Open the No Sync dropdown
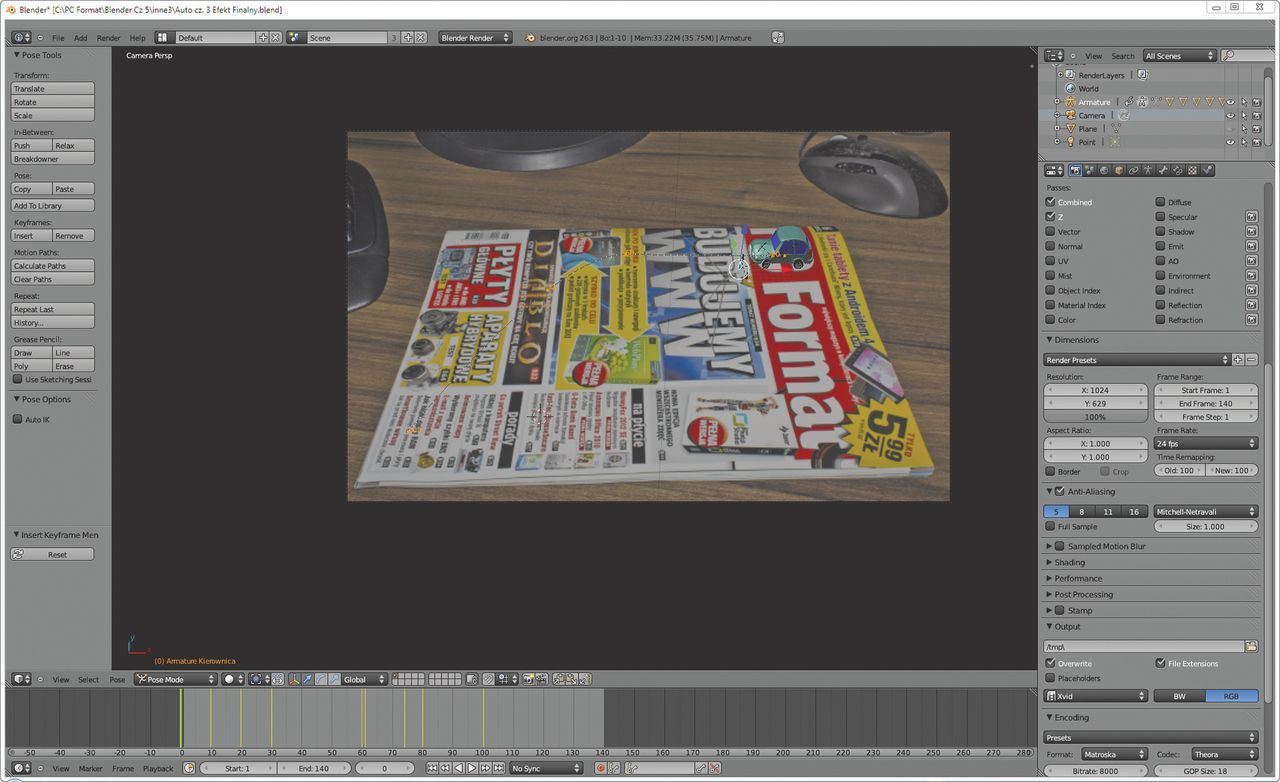 (x=546, y=768)
